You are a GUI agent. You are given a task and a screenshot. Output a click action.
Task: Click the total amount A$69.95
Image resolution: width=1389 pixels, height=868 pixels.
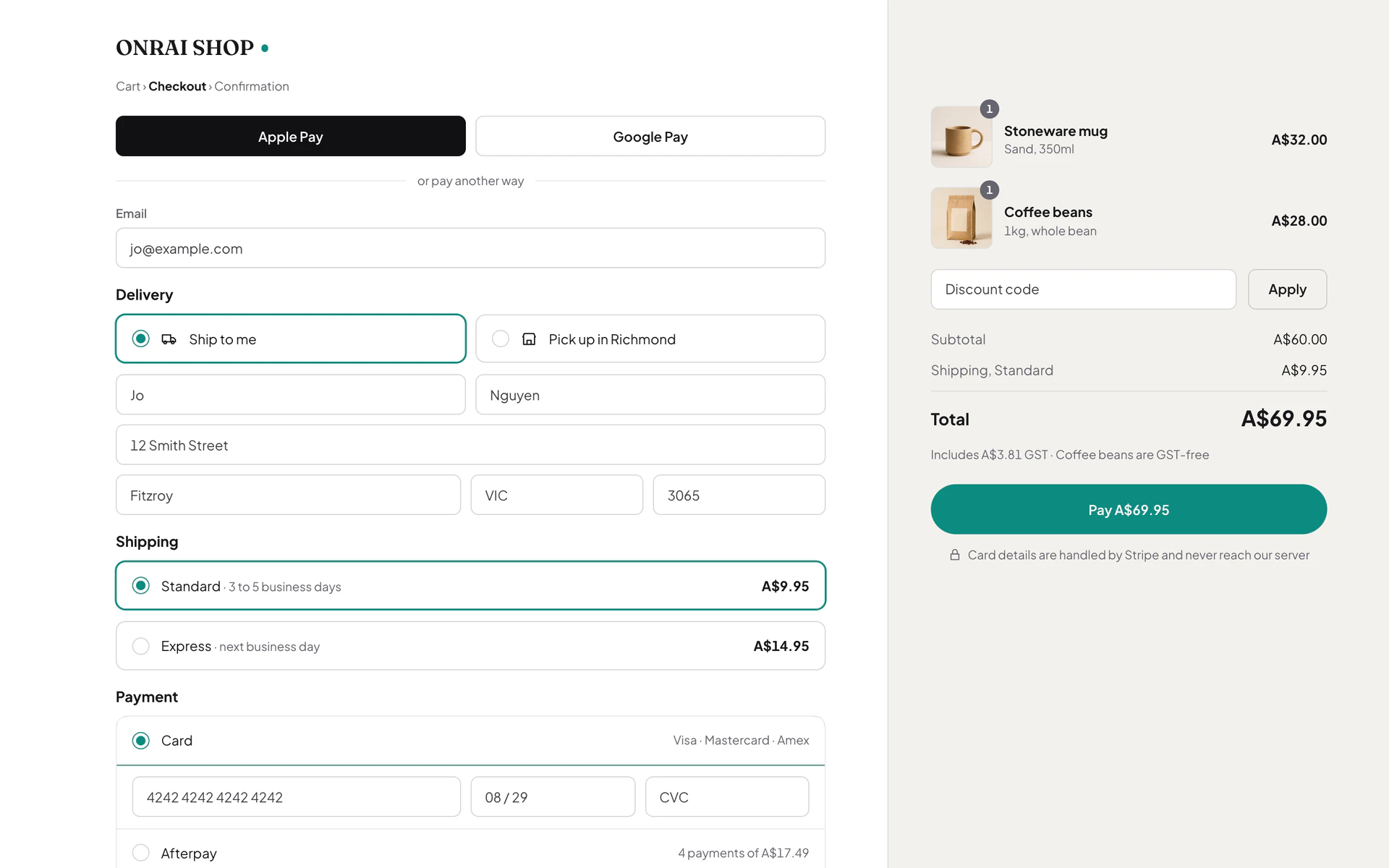[x=1283, y=419]
